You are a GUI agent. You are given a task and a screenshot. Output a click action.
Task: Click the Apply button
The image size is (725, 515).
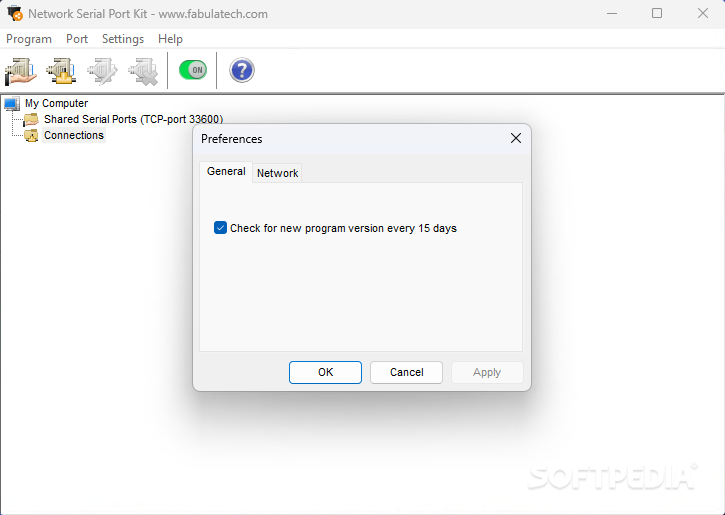(x=487, y=373)
